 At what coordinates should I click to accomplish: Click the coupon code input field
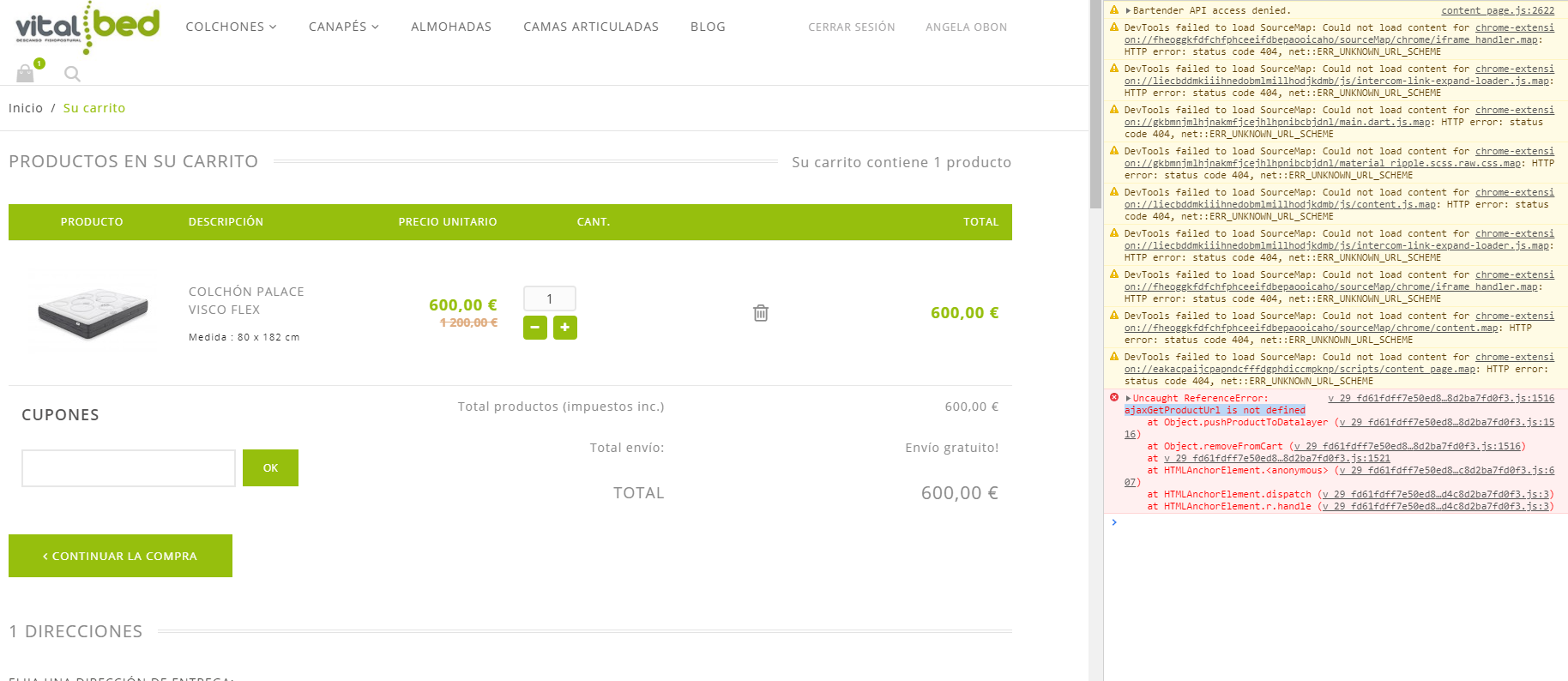(129, 468)
